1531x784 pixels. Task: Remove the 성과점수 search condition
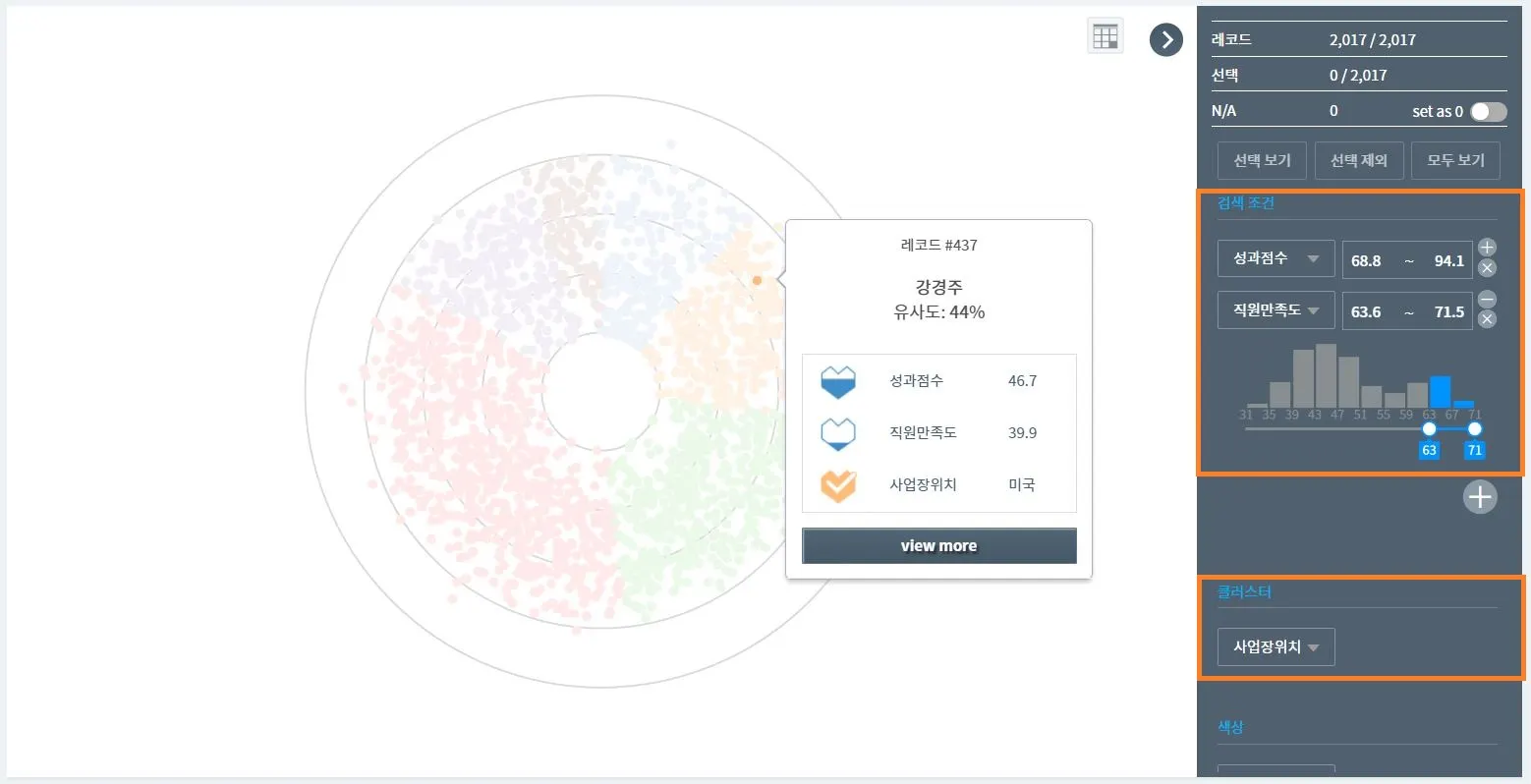click(x=1487, y=268)
